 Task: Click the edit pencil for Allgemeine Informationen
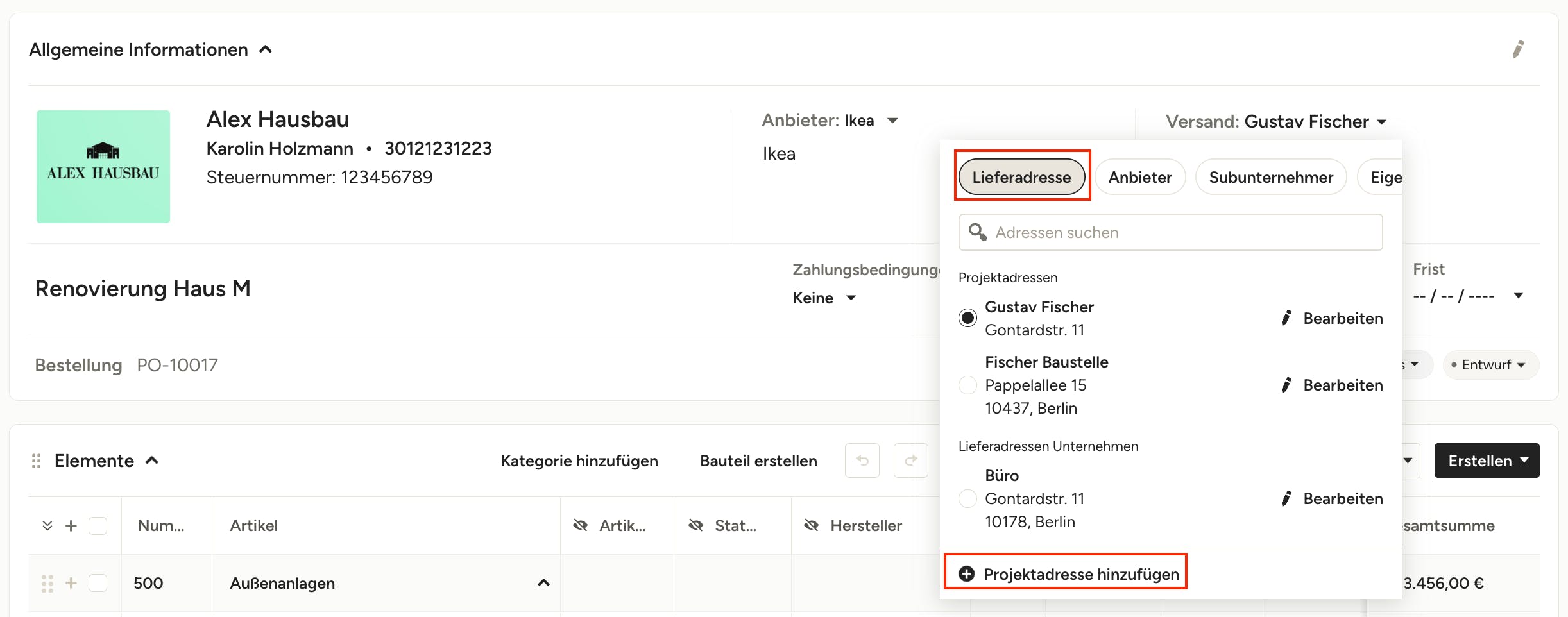coord(1518,49)
